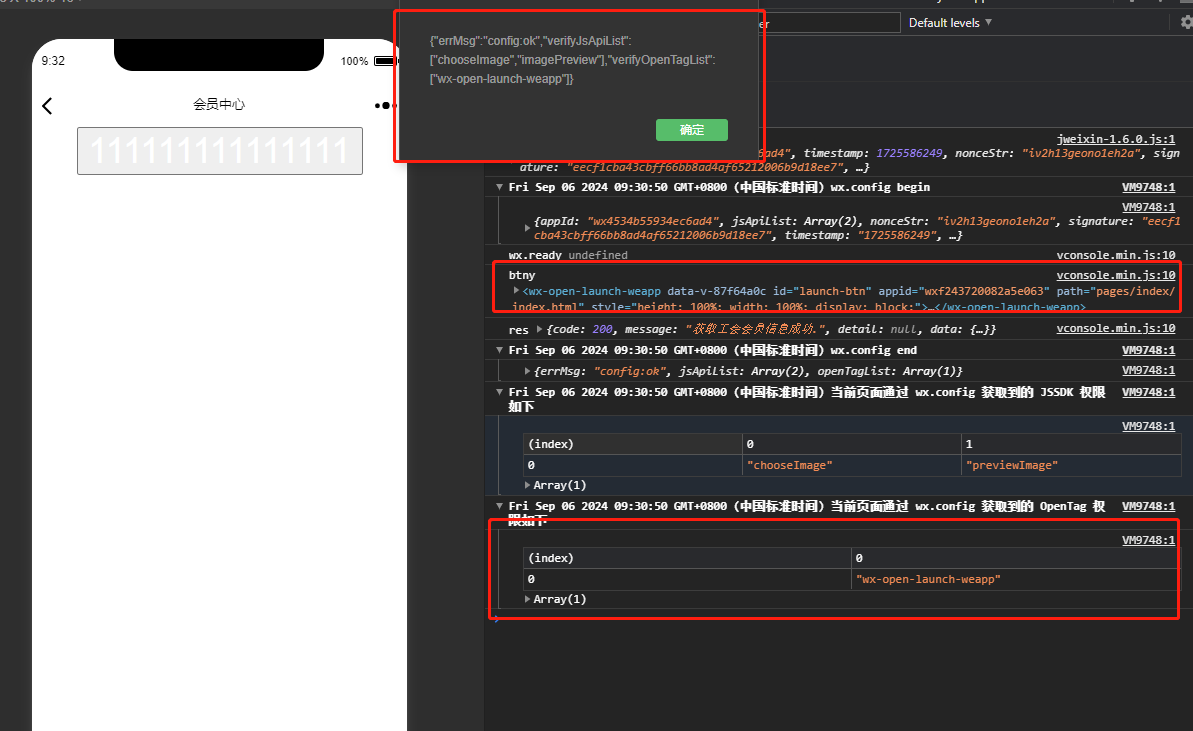Click the 会员中心 page title
This screenshot has height=731, width=1193.
[219, 104]
